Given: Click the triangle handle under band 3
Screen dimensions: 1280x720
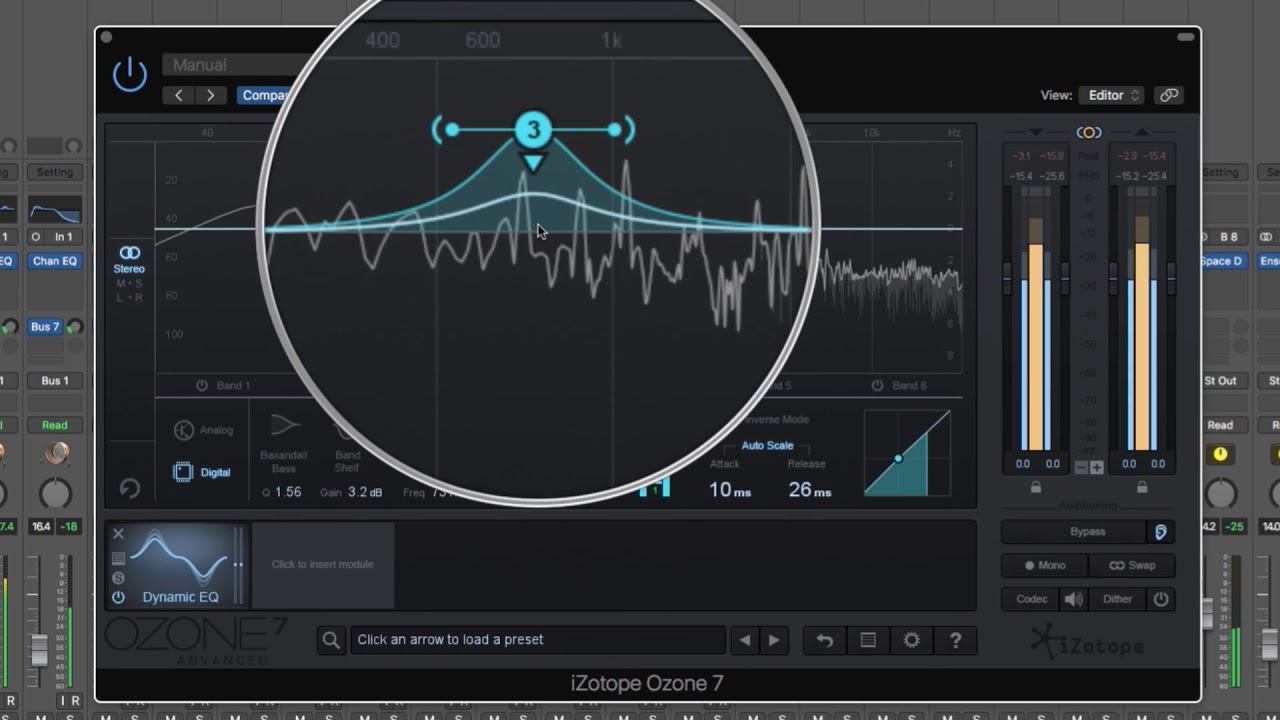Looking at the screenshot, I should [x=534, y=162].
